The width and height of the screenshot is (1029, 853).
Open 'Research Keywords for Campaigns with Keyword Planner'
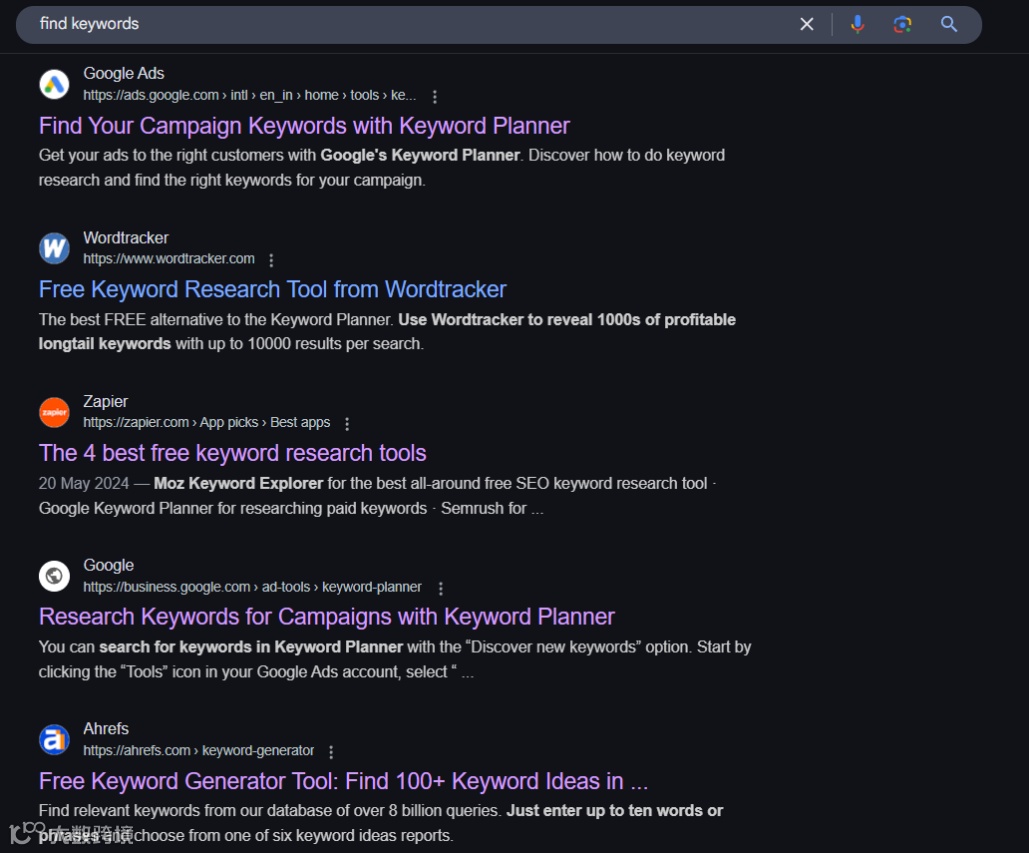pyautogui.click(x=326, y=617)
